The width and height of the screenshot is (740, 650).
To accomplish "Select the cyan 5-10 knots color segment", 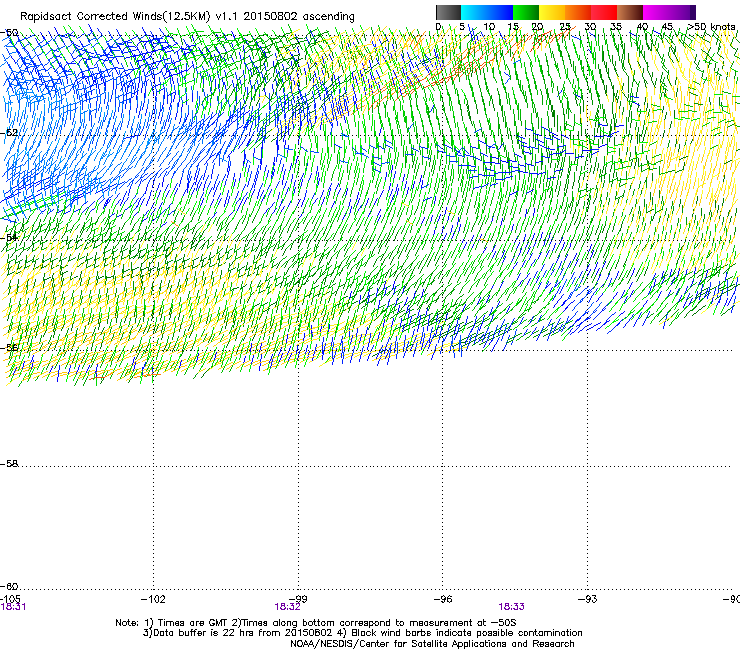I will [x=474, y=12].
